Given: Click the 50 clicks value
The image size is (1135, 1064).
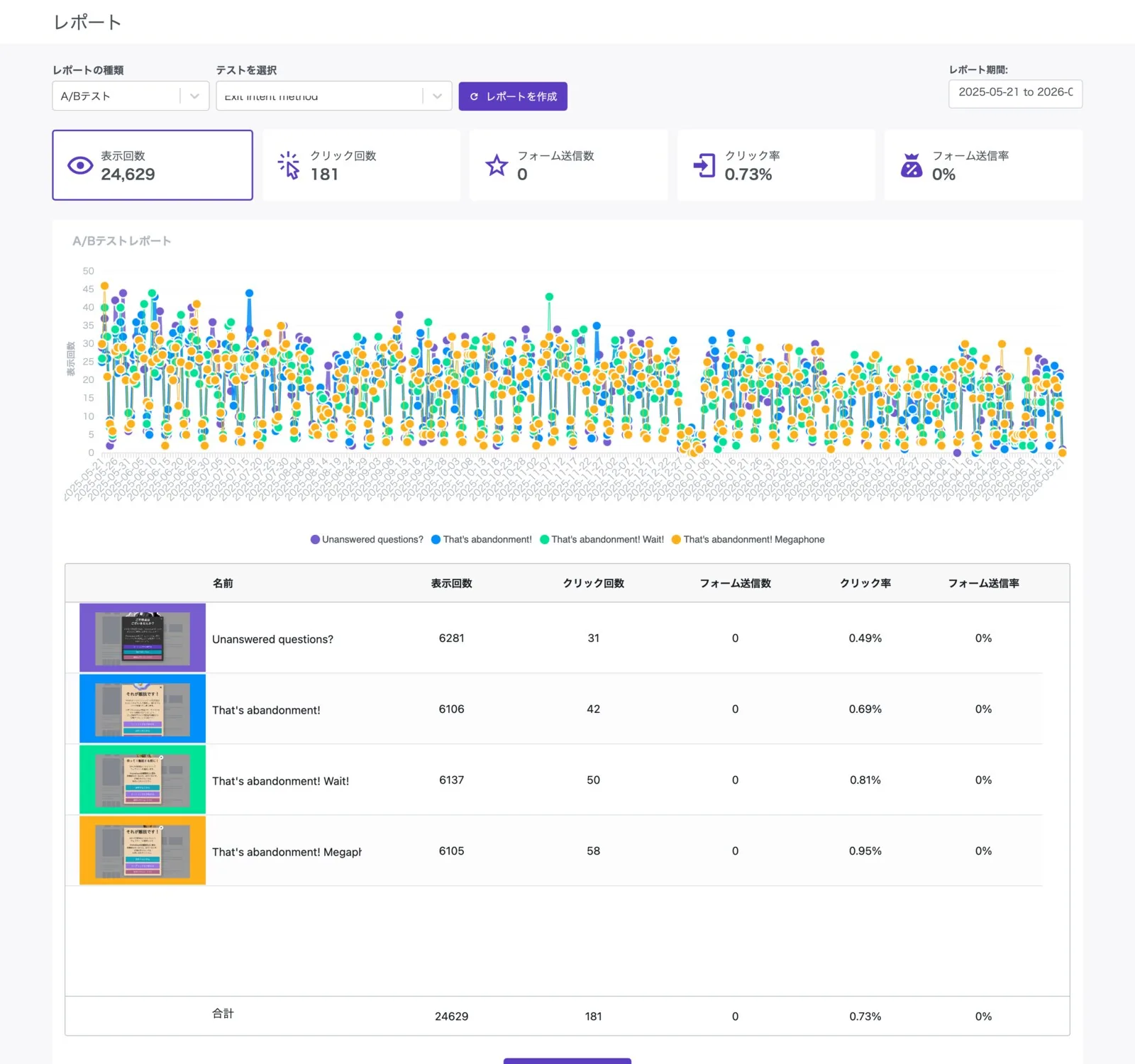Looking at the screenshot, I should pos(594,780).
